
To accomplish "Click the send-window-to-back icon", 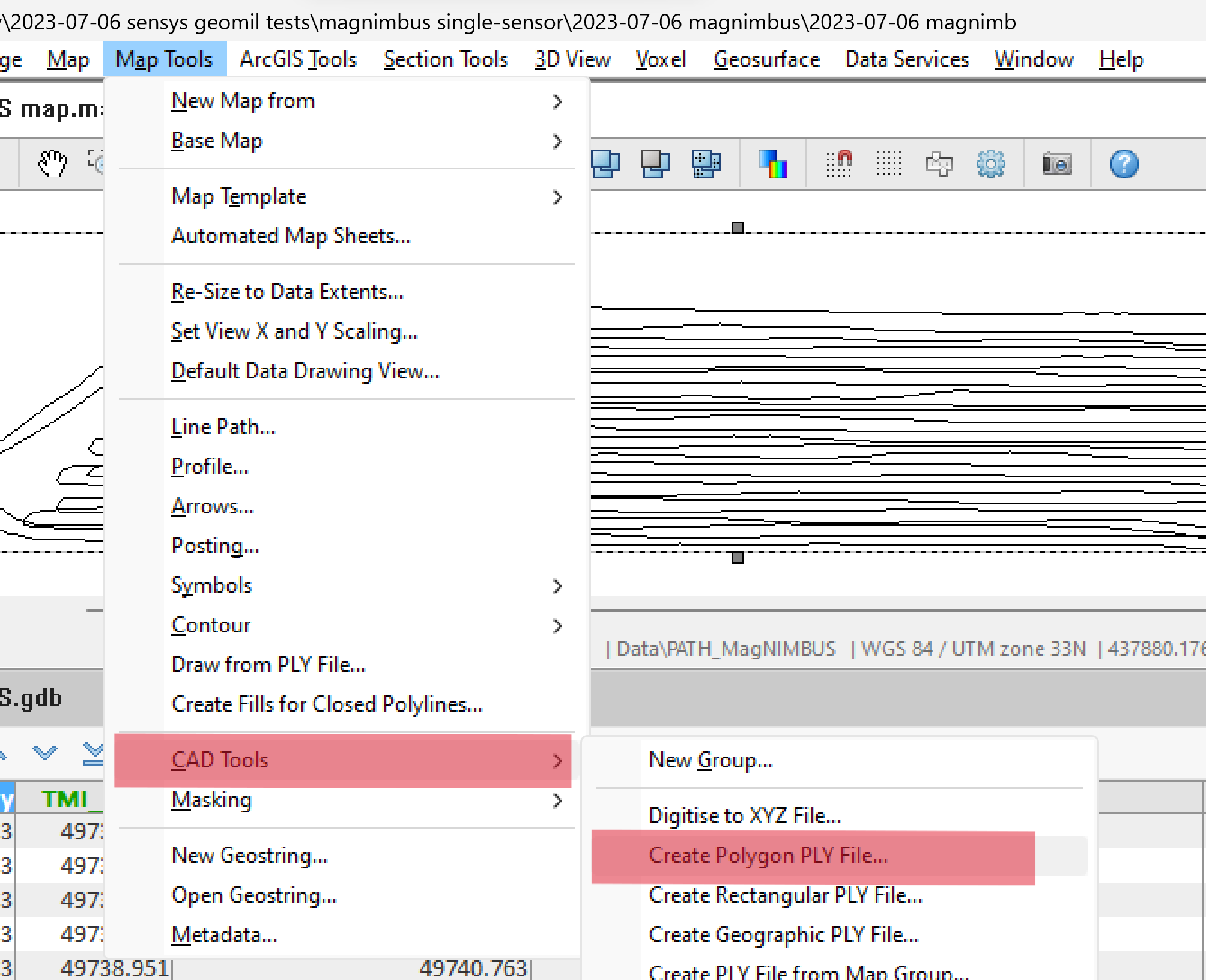I will tap(655, 163).
